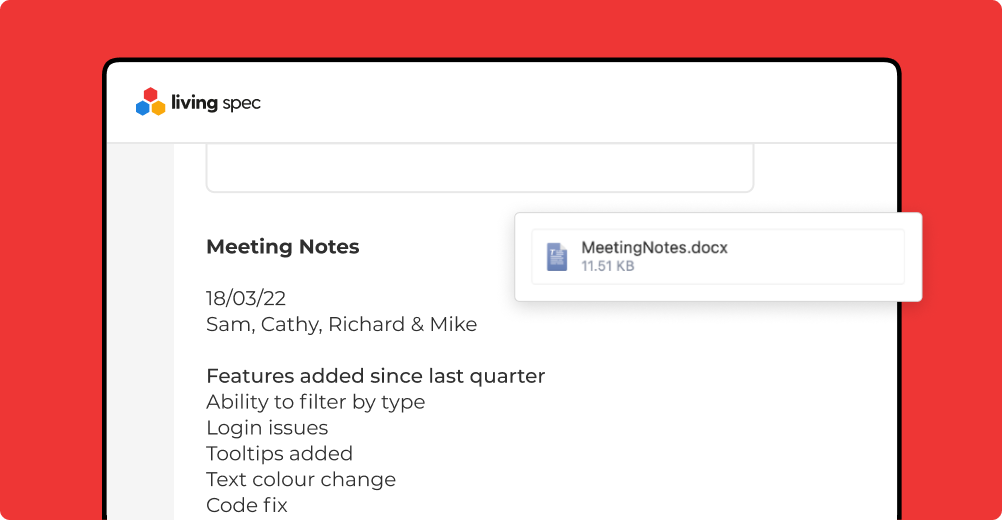Click inside the empty box above Meeting Notes
This screenshot has width=1002, height=520.
(x=479, y=167)
